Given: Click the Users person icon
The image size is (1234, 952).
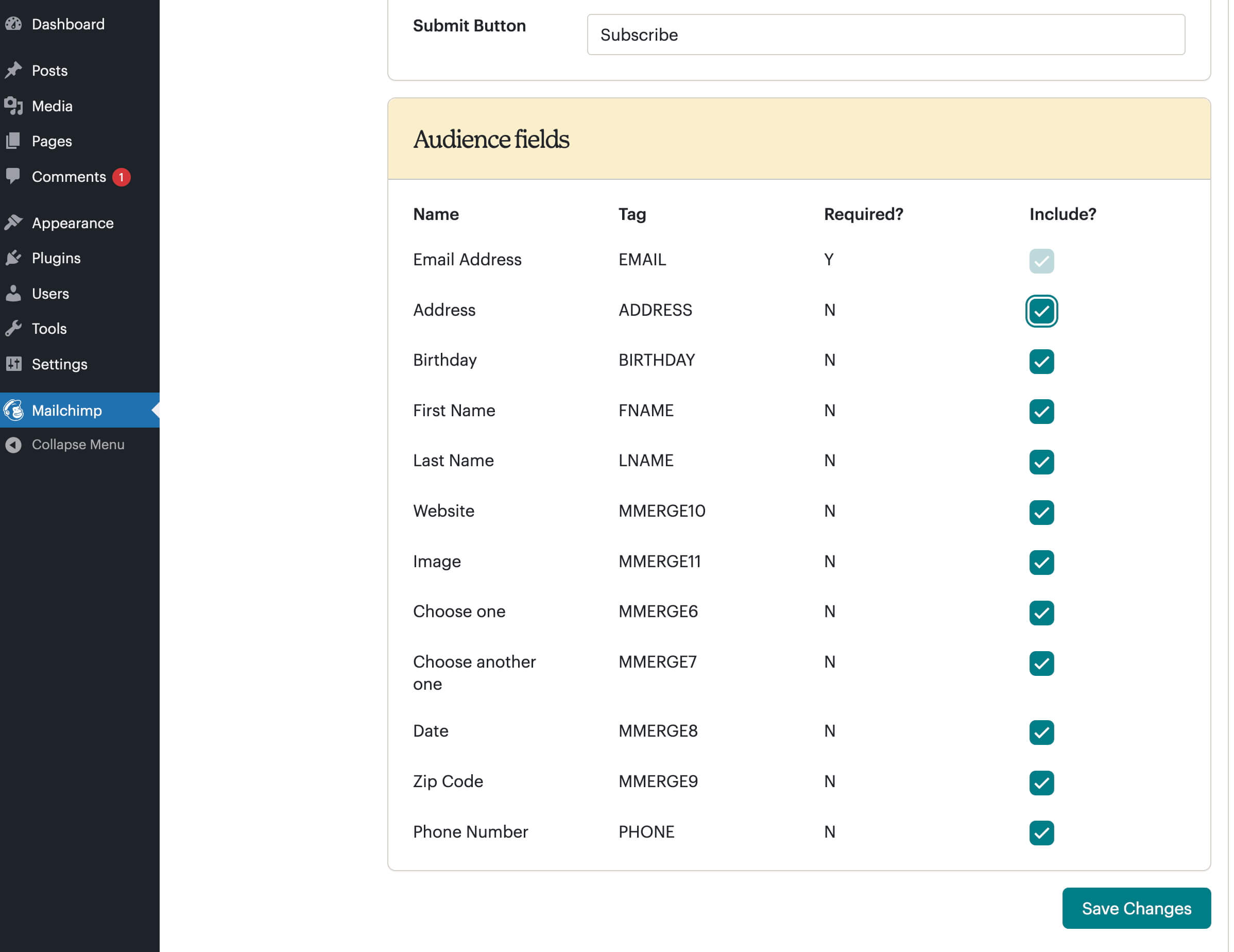Looking at the screenshot, I should coord(13,293).
